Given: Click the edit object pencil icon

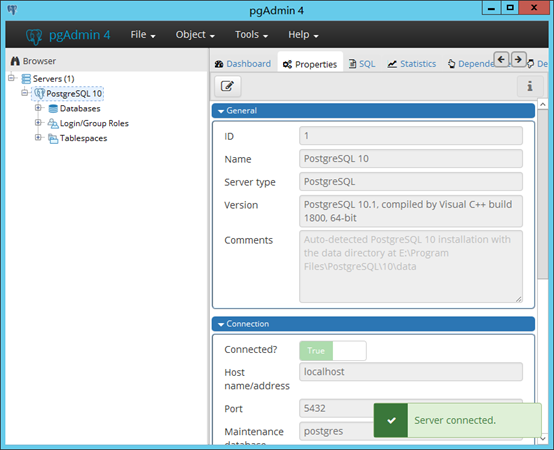Looking at the screenshot, I should (x=227, y=86).
